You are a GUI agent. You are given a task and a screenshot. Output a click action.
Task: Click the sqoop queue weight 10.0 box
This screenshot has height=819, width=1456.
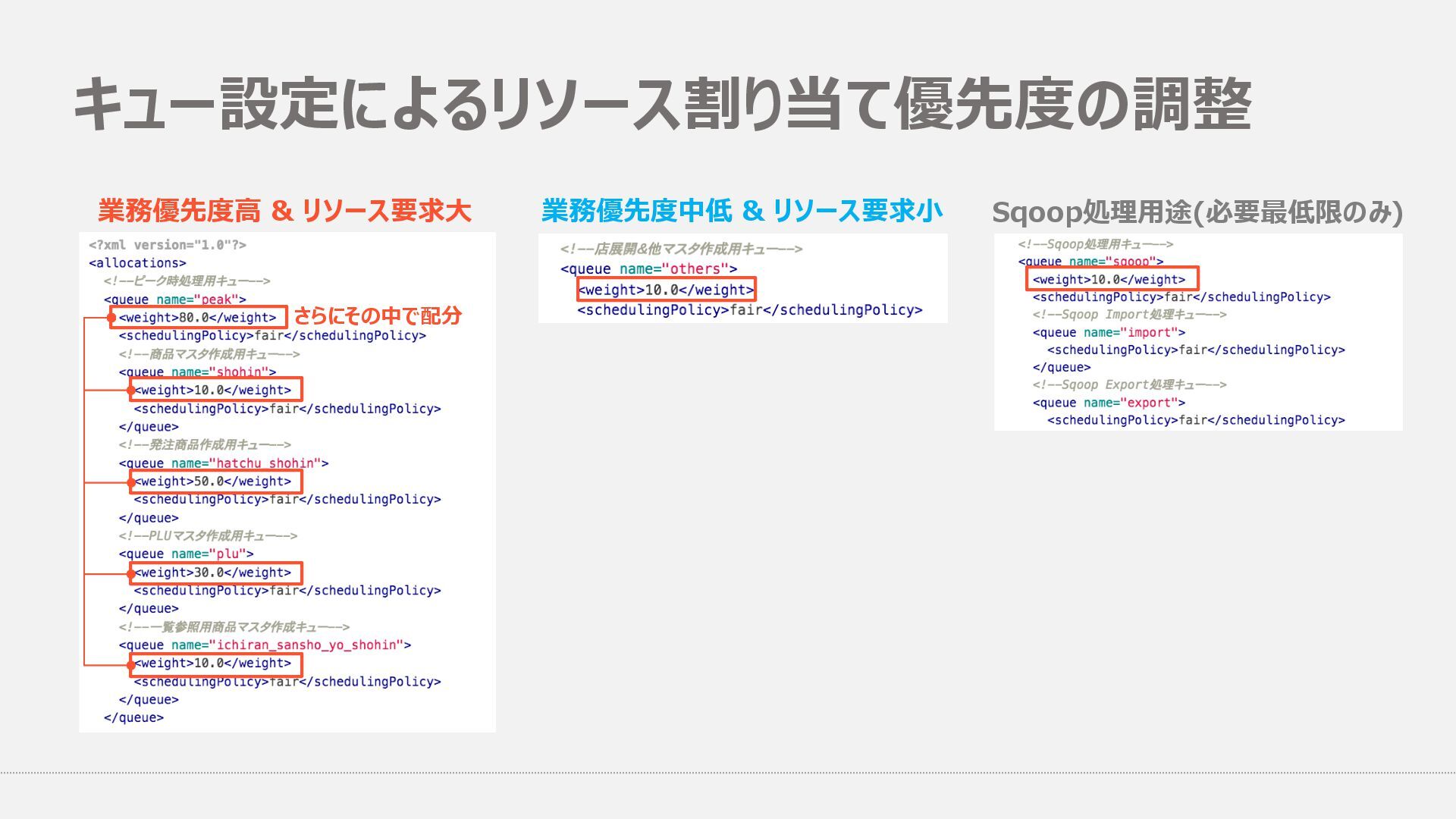click(1111, 279)
